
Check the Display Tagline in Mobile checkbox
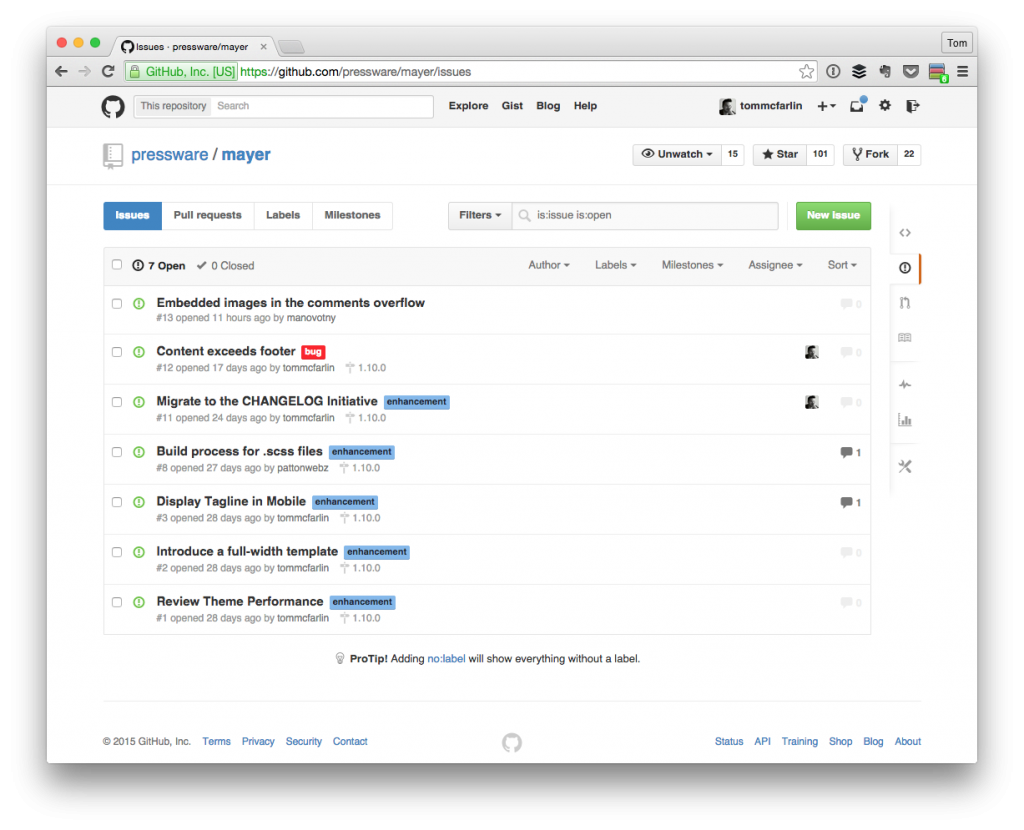coord(117,502)
